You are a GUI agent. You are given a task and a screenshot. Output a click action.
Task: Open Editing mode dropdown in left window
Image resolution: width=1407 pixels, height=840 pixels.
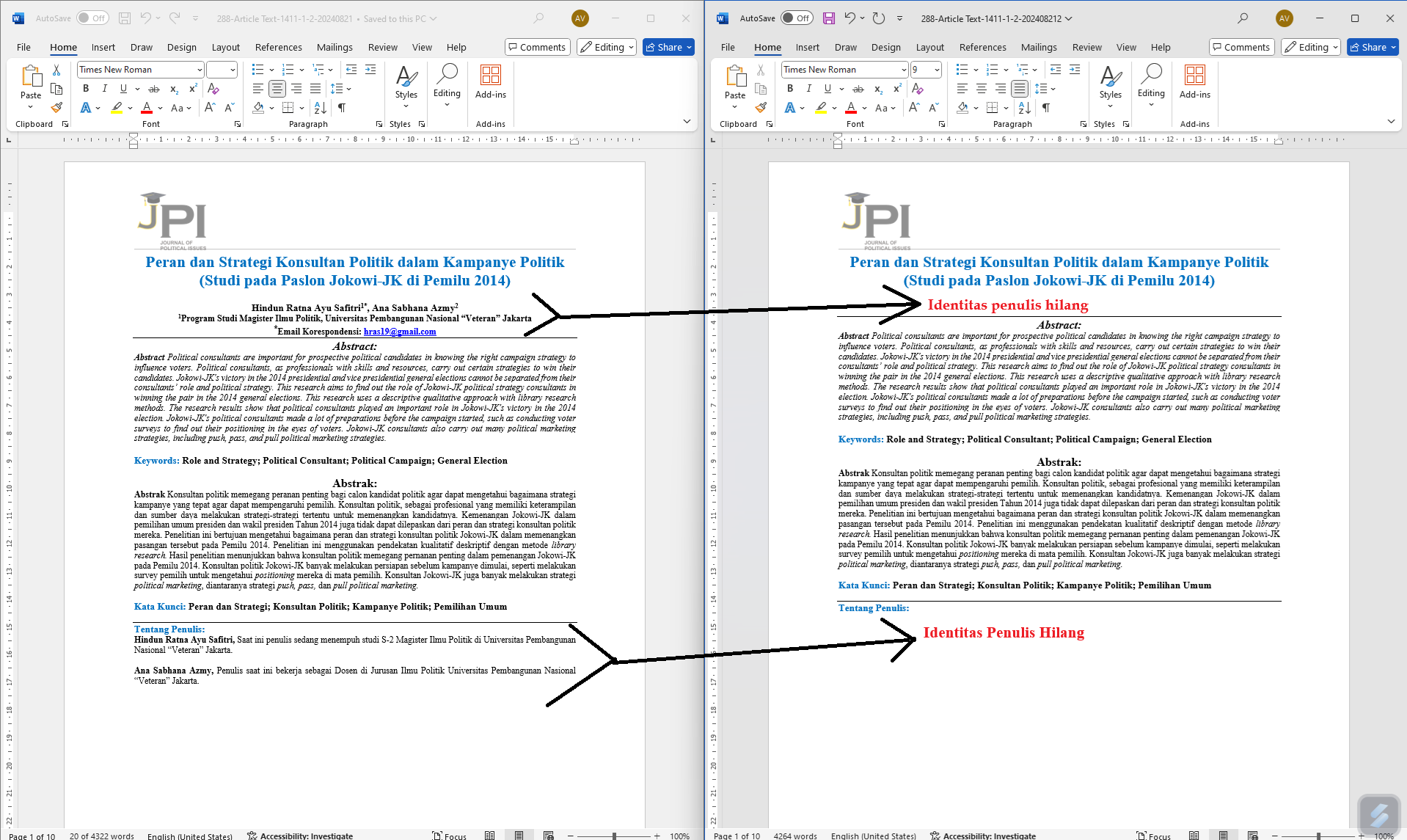(606, 47)
